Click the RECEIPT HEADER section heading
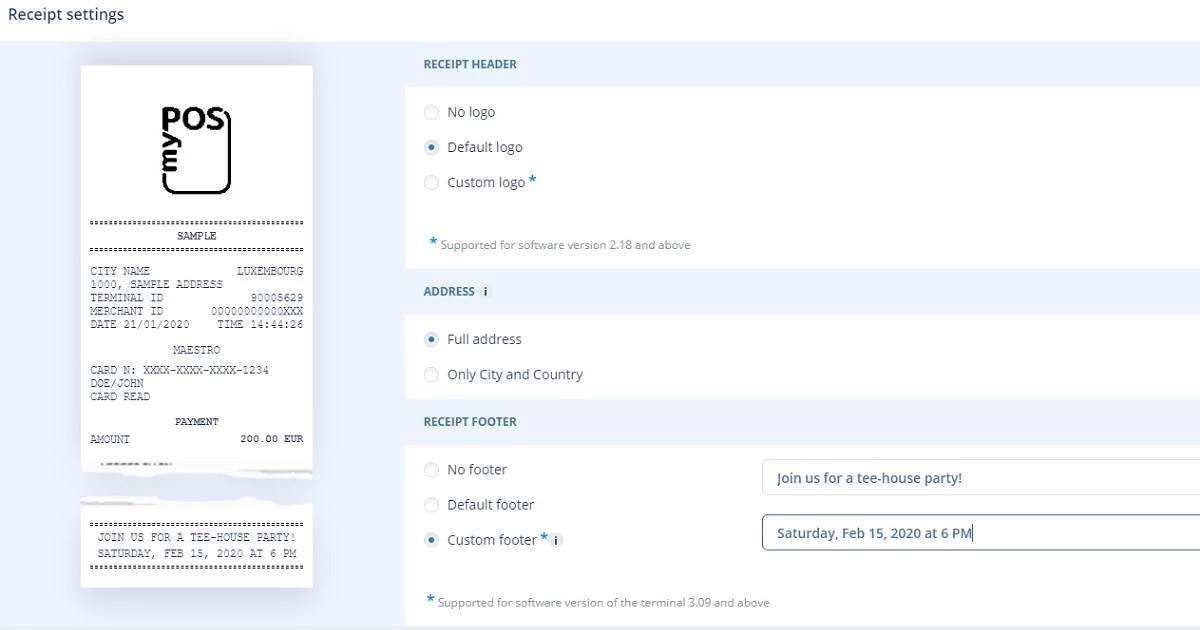This screenshot has height=630, width=1200. click(x=470, y=64)
